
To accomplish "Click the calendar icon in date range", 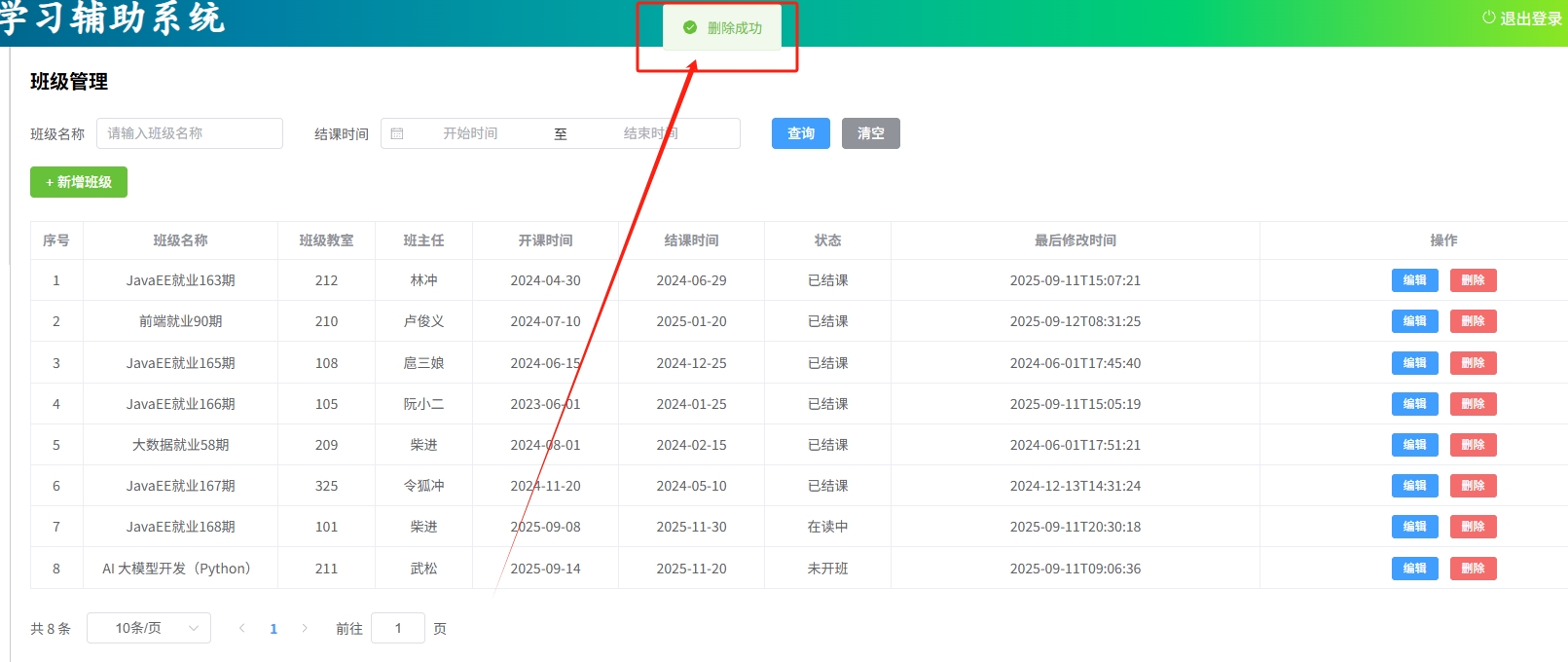I will point(397,133).
